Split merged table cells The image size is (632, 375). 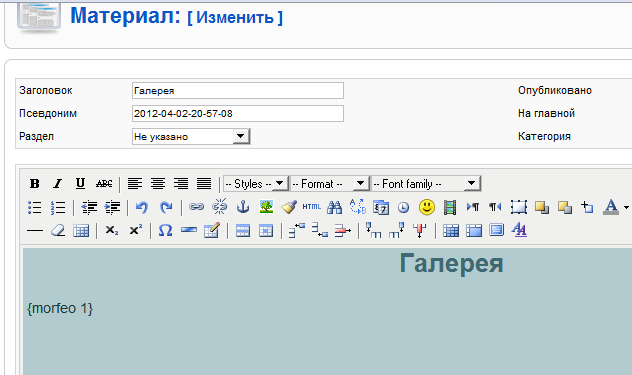[x=451, y=231]
